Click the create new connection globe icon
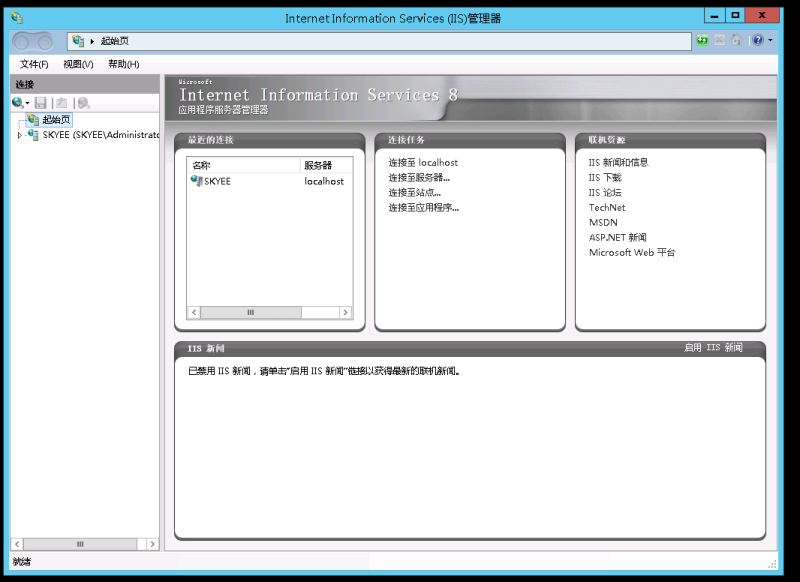The image size is (800, 582). [17, 103]
